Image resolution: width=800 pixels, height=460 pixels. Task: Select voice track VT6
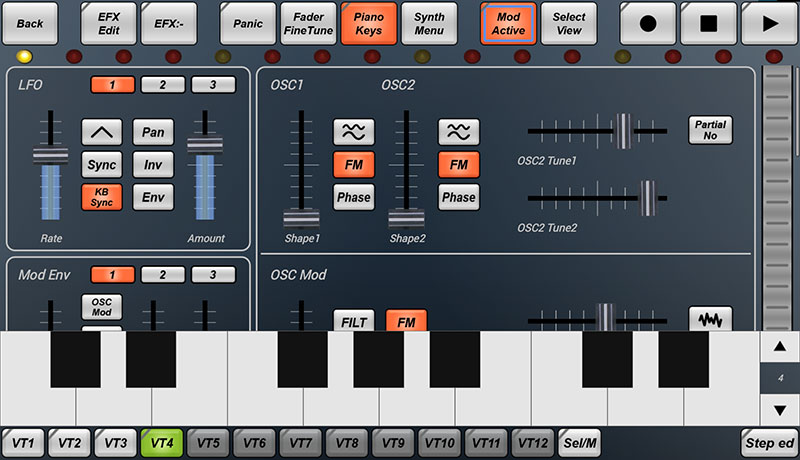point(255,443)
